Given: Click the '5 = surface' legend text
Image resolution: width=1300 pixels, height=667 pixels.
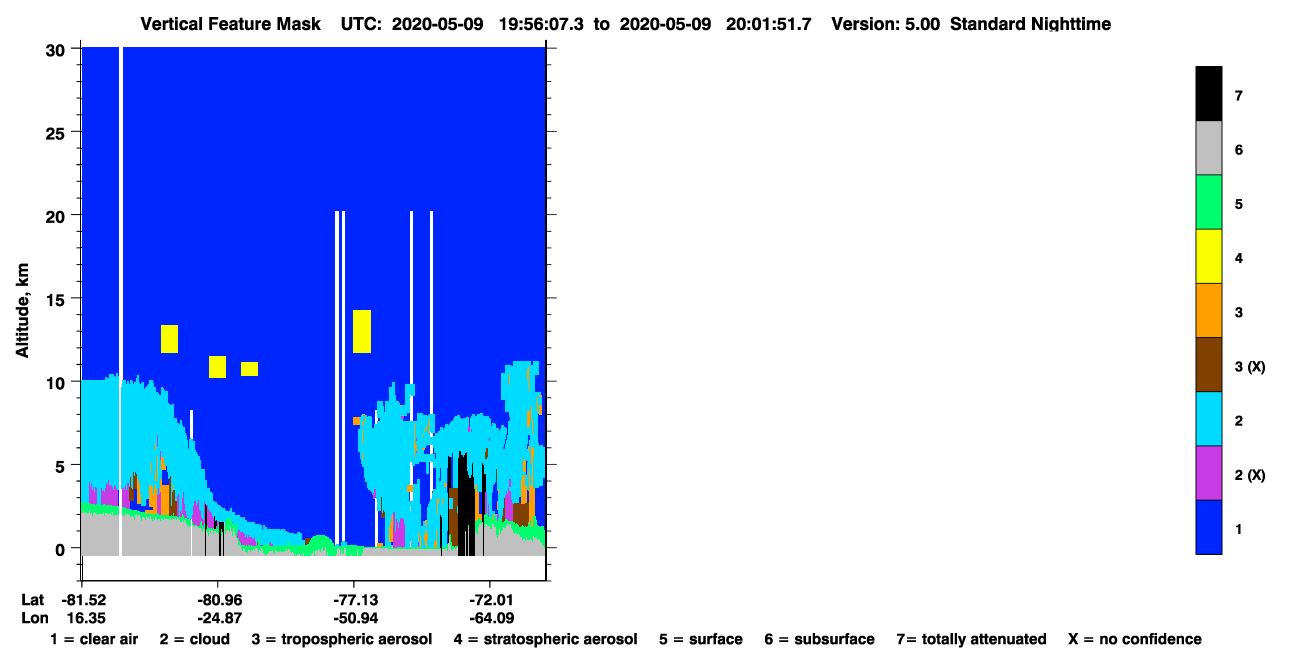Looking at the screenshot, I should (x=700, y=640).
